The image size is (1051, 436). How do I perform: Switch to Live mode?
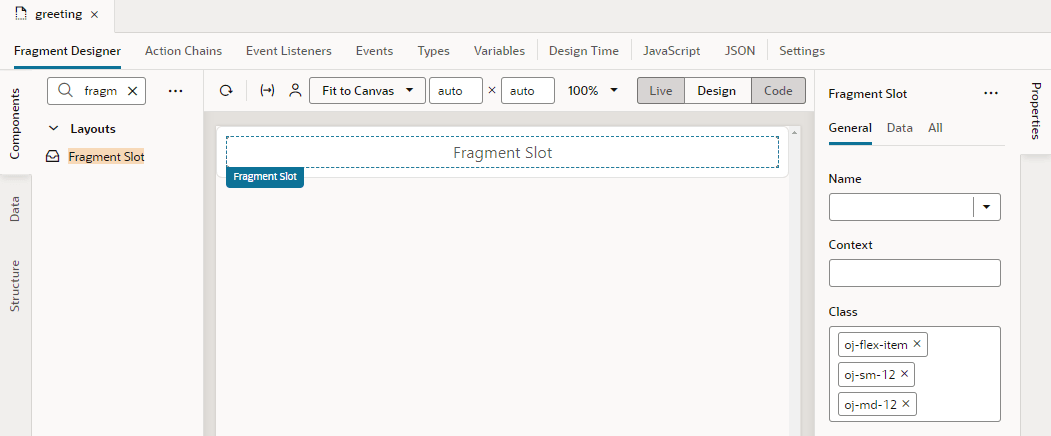[660, 91]
